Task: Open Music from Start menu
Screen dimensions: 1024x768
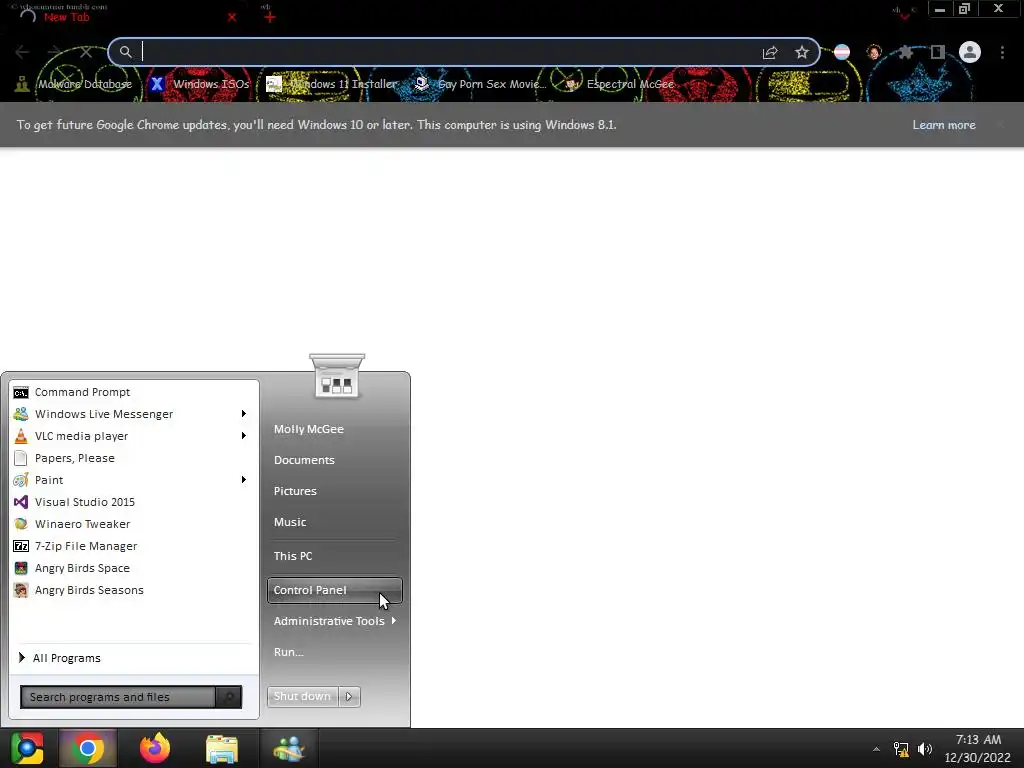Action: click(x=290, y=522)
